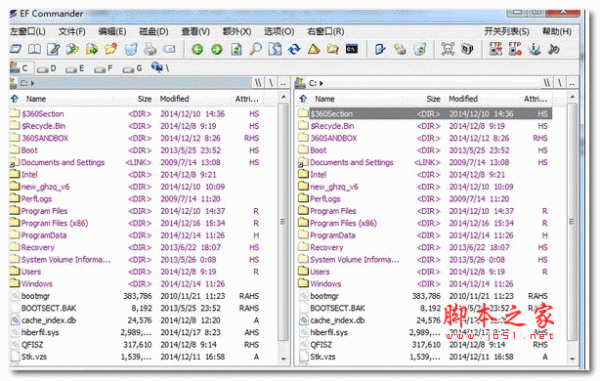Click the green Forward arrow toolbar icon
Viewport: 600px width, 381px height.
click(217, 49)
